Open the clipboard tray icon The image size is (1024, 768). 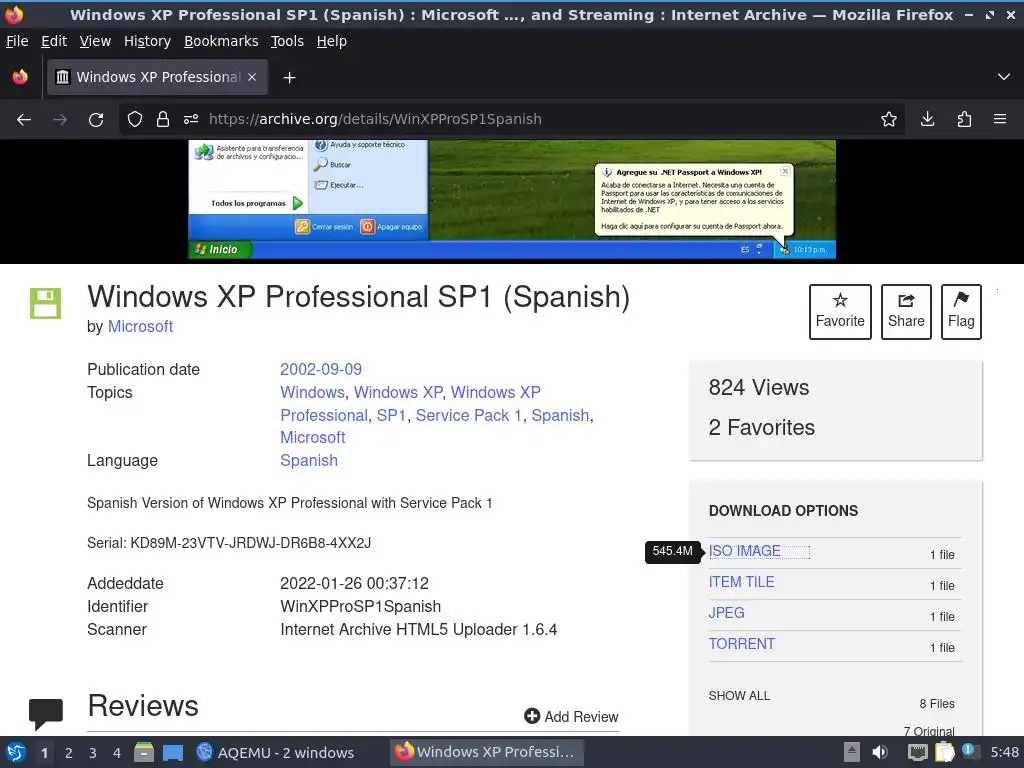[x=944, y=752]
